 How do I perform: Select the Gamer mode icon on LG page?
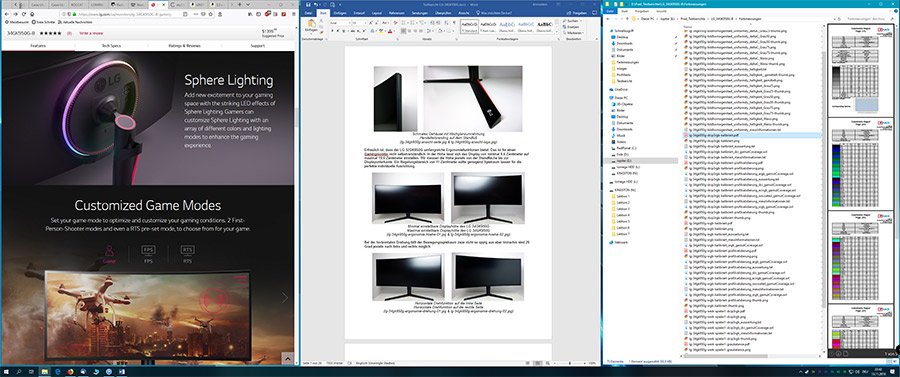click(x=108, y=252)
